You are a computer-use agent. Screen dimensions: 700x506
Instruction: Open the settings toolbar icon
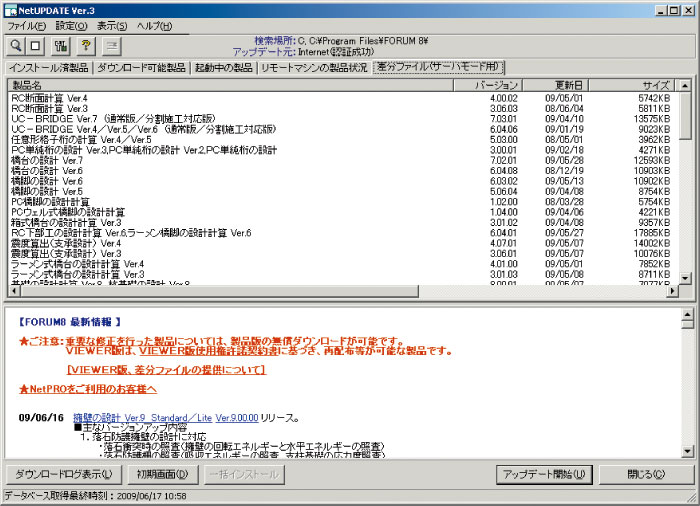point(61,46)
